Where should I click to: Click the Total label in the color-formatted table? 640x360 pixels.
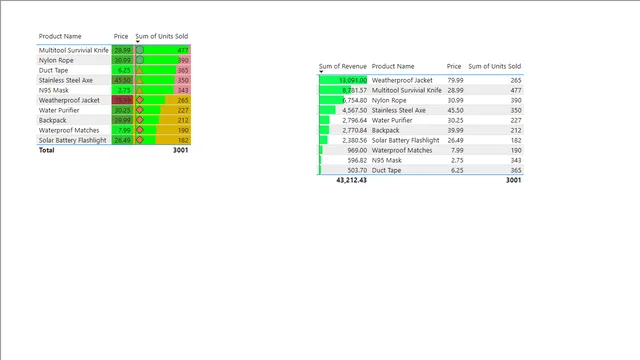(47, 150)
